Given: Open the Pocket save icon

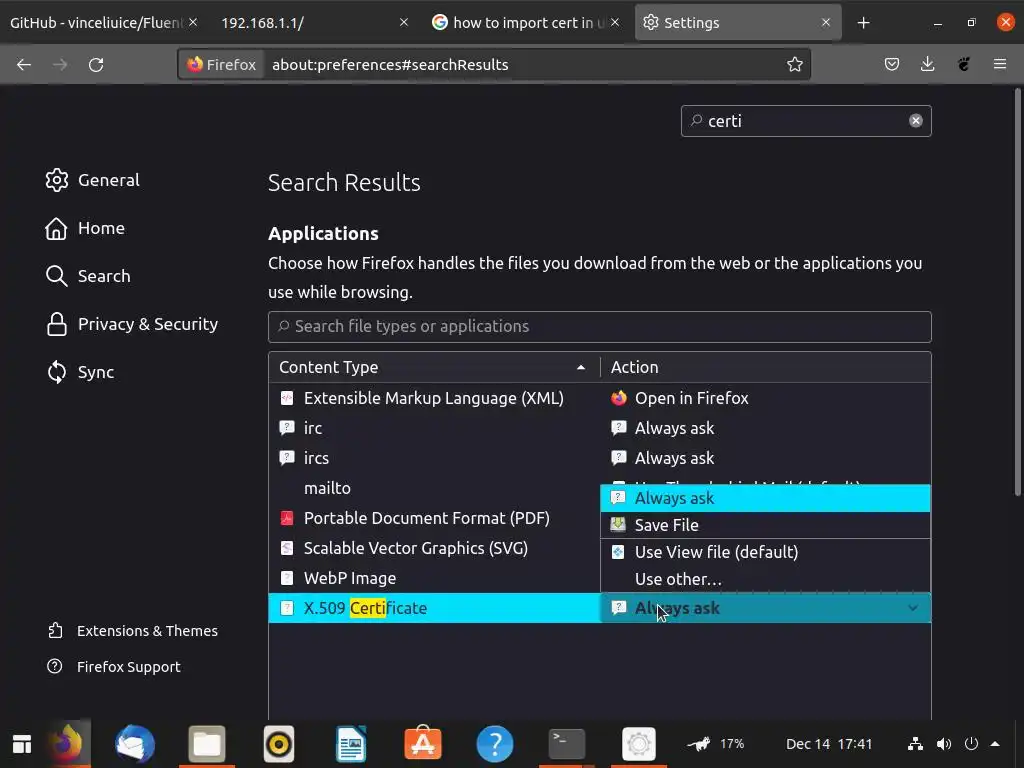Looking at the screenshot, I should pyautogui.click(x=892, y=64).
